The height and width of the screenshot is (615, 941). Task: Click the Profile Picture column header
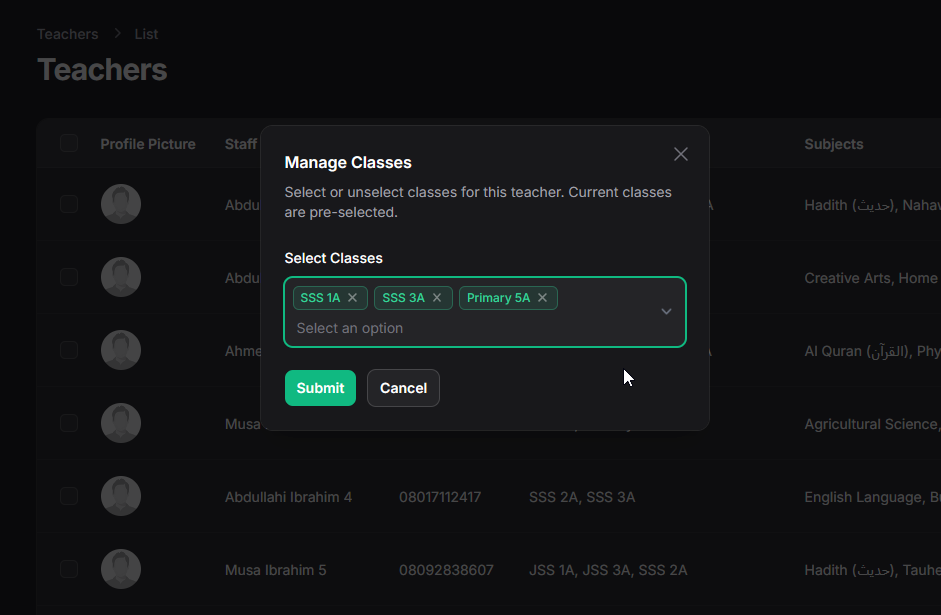click(x=148, y=144)
